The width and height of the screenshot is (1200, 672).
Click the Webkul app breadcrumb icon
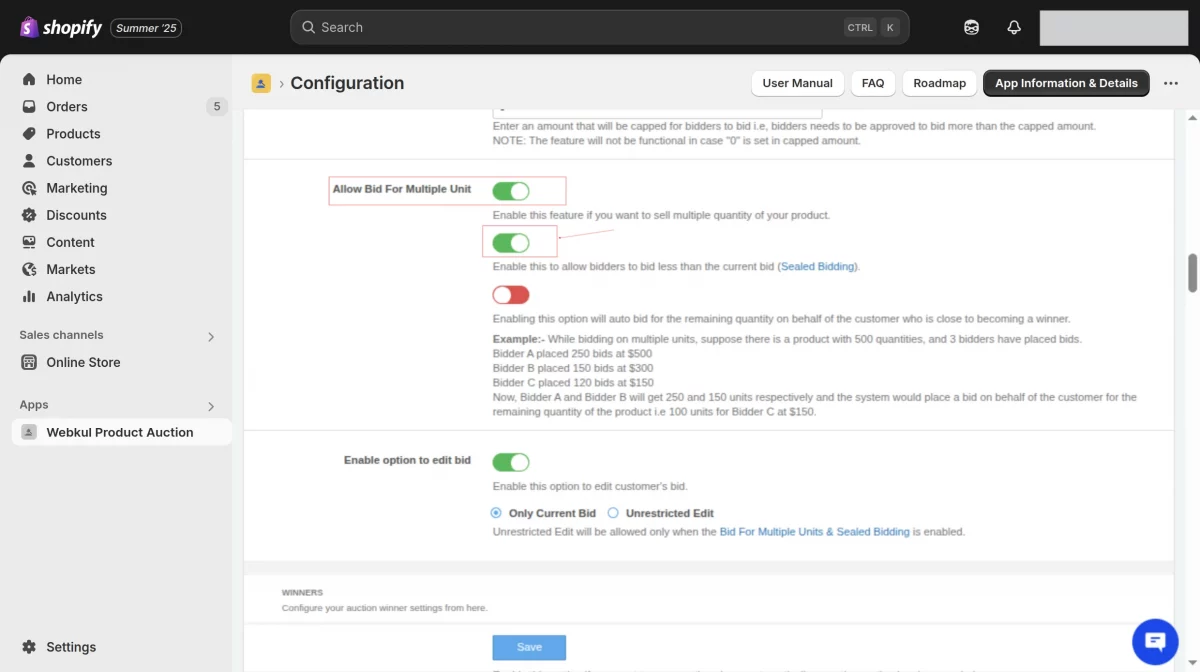261,83
